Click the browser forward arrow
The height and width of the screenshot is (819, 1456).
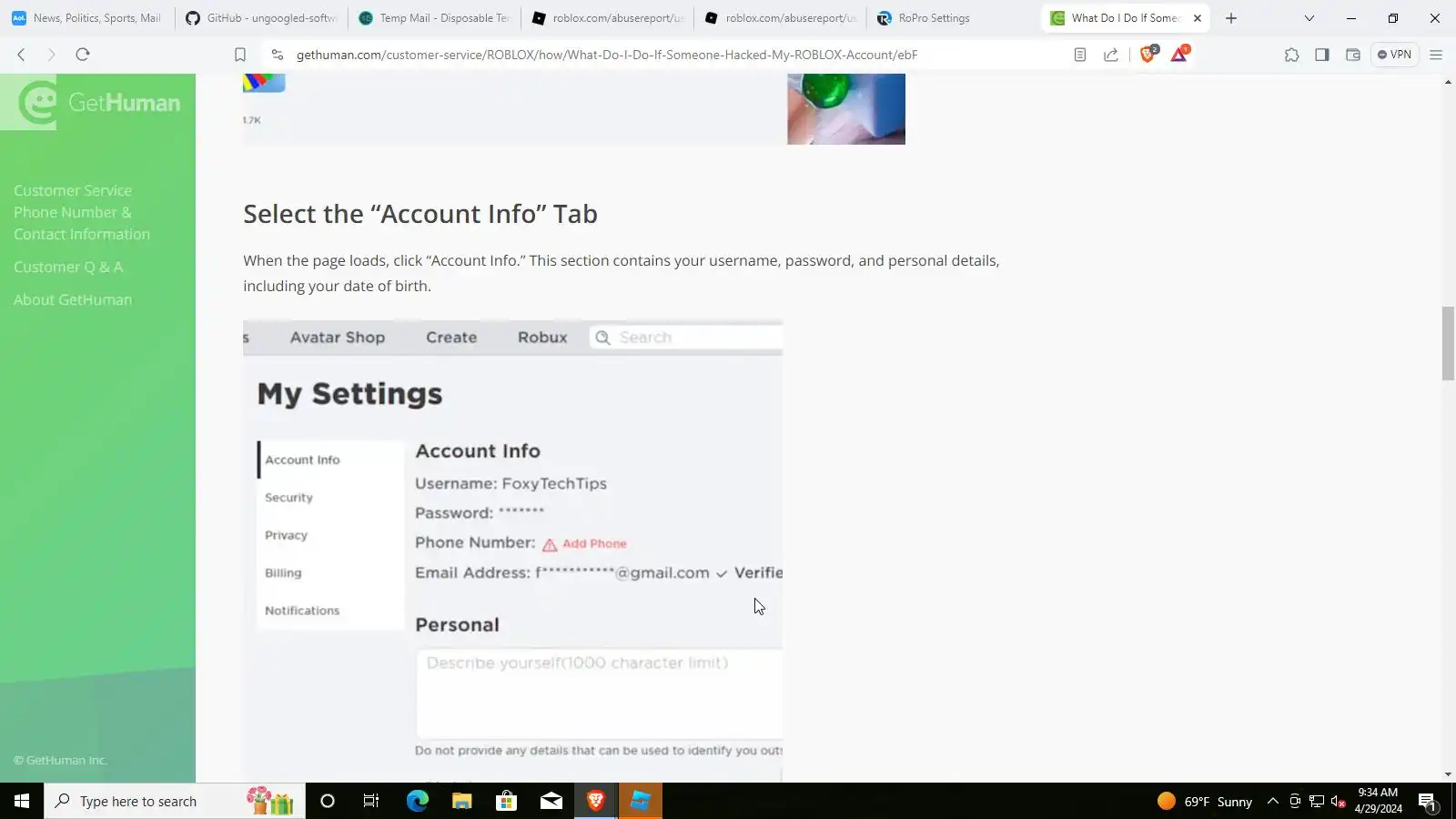(51, 55)
